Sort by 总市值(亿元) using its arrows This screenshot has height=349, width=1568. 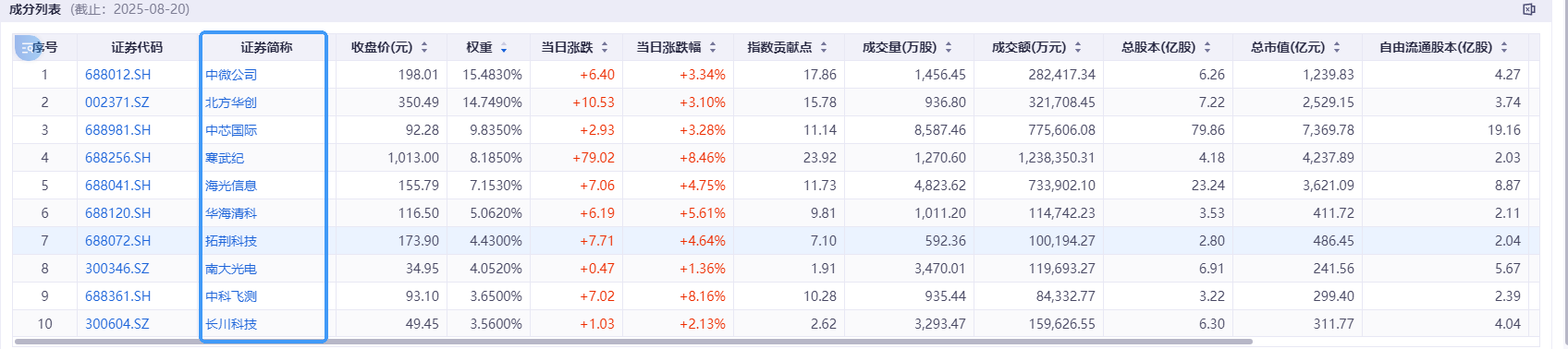pos(1337,47)
